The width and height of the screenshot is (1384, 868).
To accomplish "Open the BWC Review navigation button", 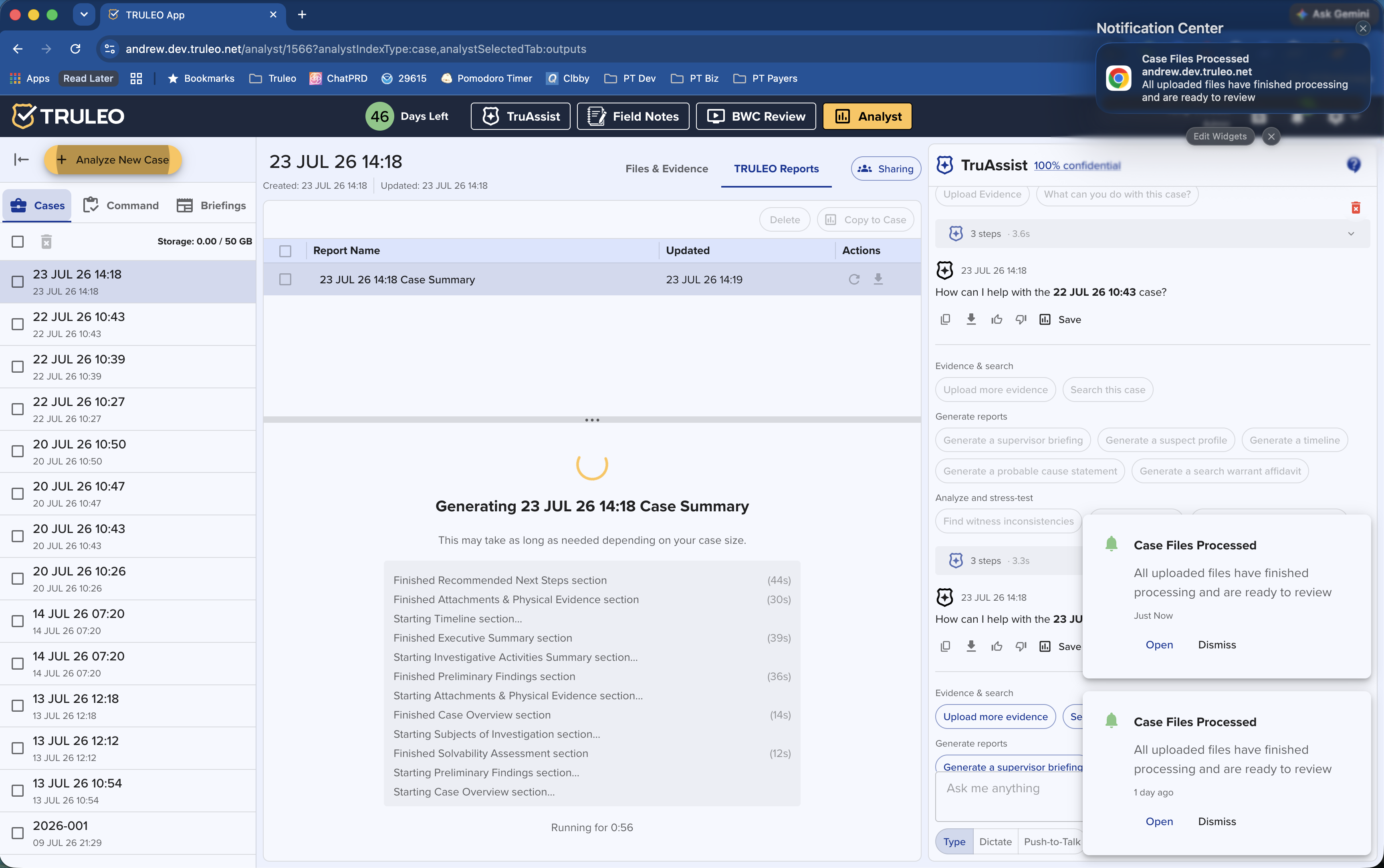I will pyautogui.click(x=756, y=117).
